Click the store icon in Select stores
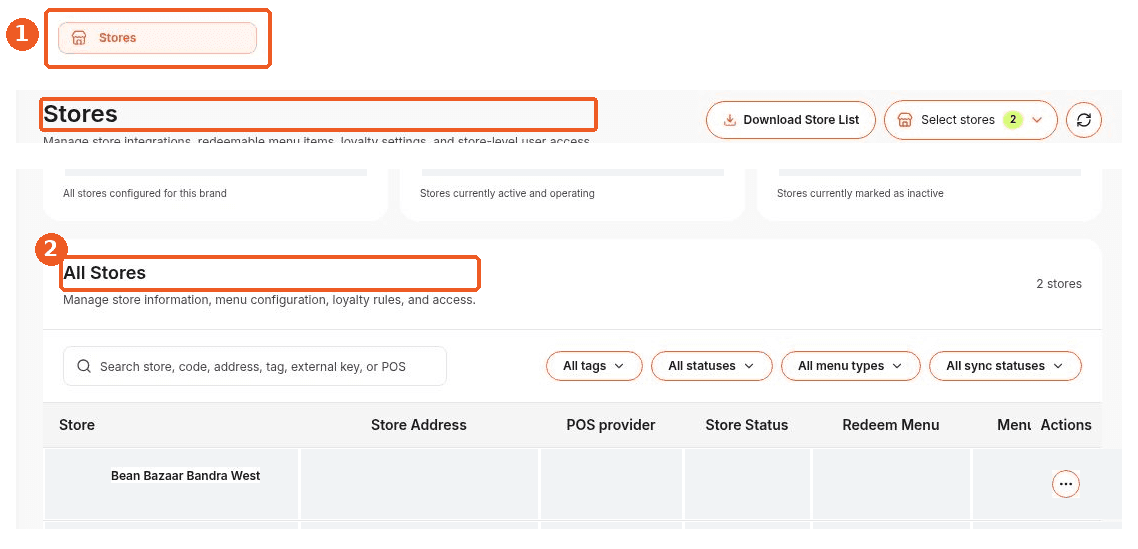 [904, 120]
